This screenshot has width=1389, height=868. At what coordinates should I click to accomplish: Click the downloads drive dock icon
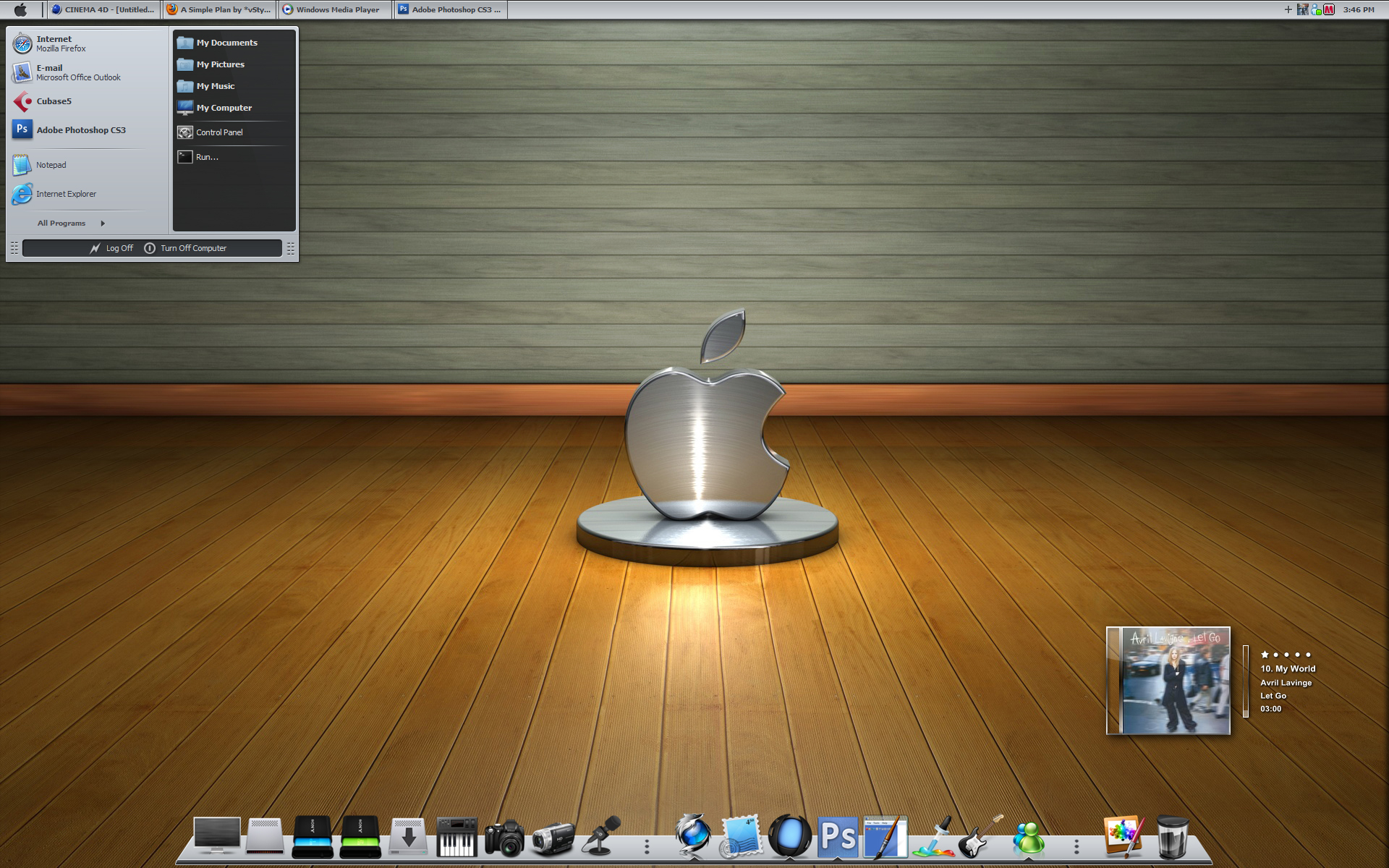click(408, 837)
